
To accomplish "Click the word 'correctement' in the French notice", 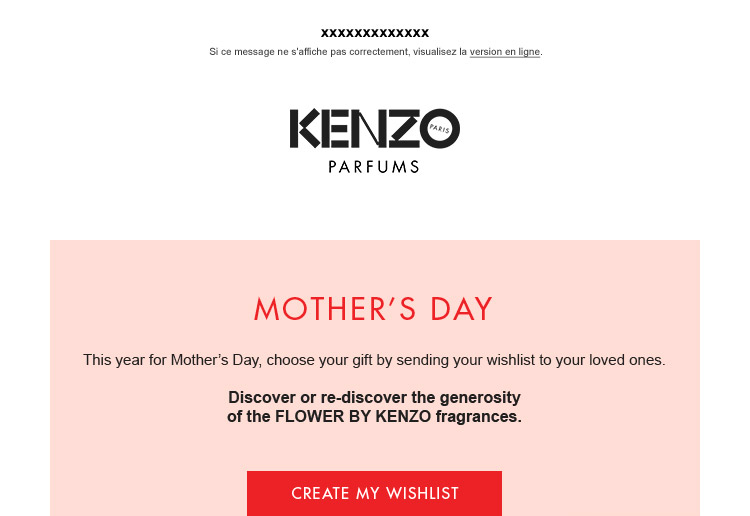I will (379, 52).
